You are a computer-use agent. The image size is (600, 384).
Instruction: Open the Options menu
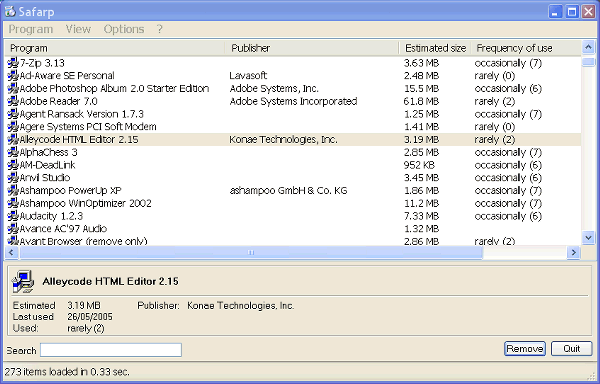(124, 29)
